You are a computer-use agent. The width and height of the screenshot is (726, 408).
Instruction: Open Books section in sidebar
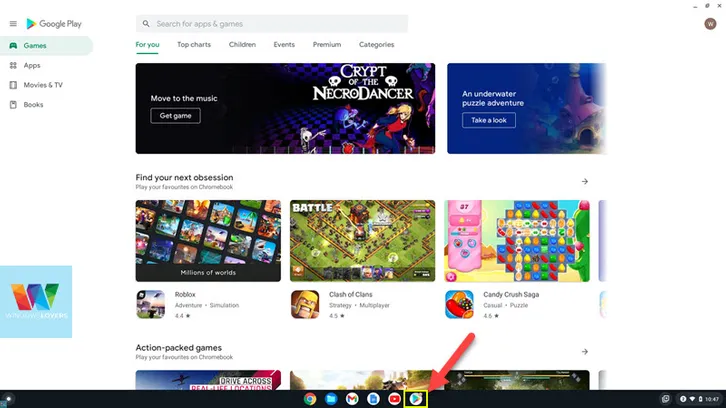click(33, 104)
